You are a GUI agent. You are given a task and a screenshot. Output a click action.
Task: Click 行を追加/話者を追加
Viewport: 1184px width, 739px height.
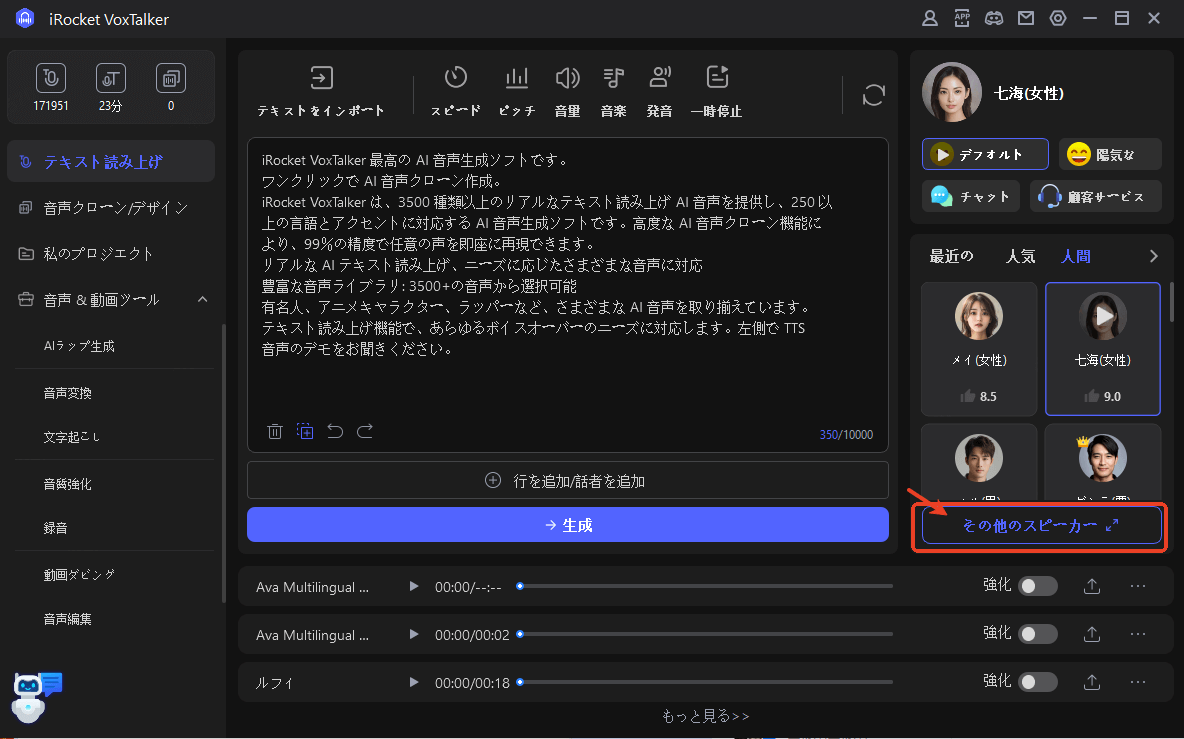[568, 480]
